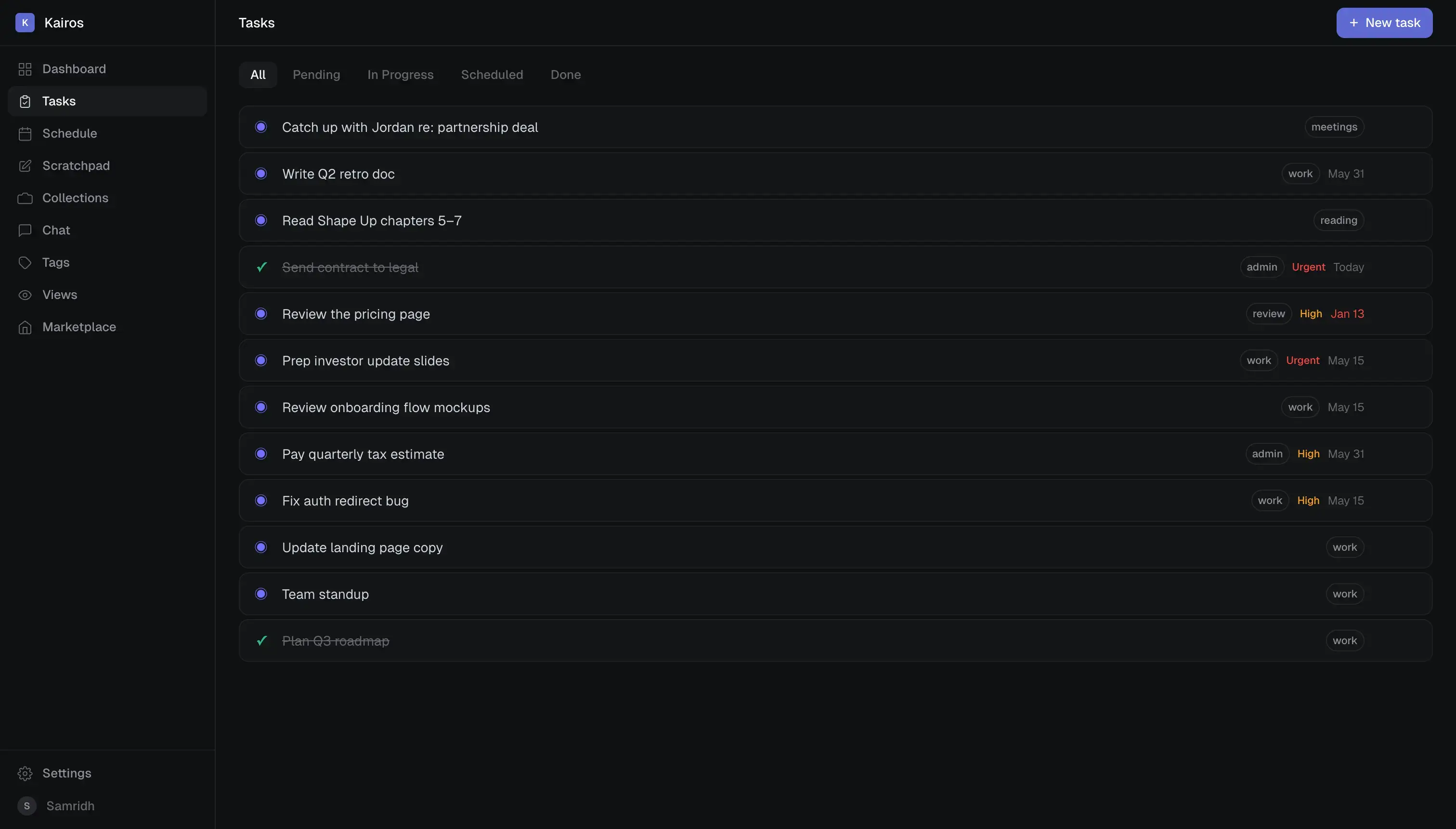
Task: Open the Collections folder icon
Action: click(x=25, y=198)
